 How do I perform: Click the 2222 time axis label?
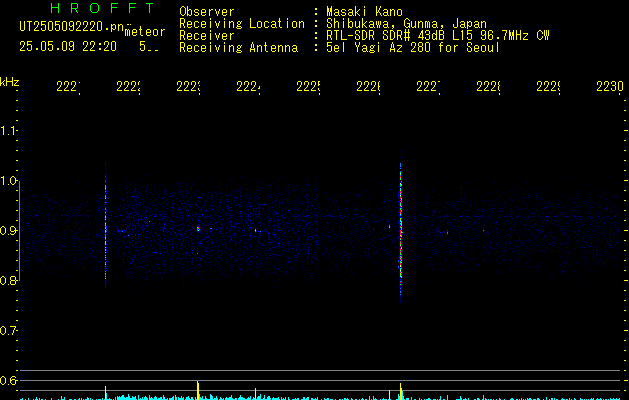pos(128,86)
